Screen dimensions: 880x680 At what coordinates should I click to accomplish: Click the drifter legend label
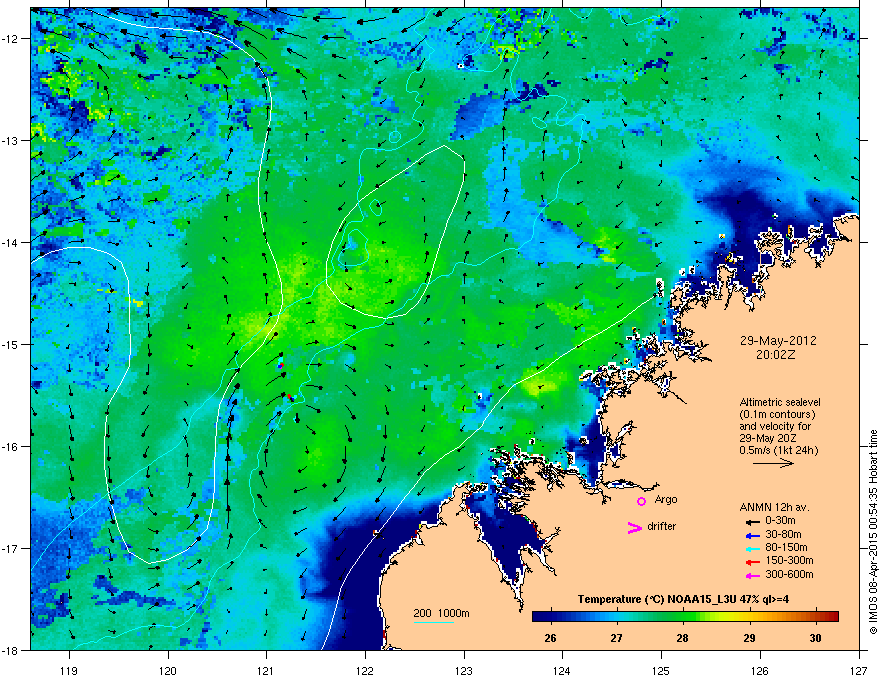point(662,527)
